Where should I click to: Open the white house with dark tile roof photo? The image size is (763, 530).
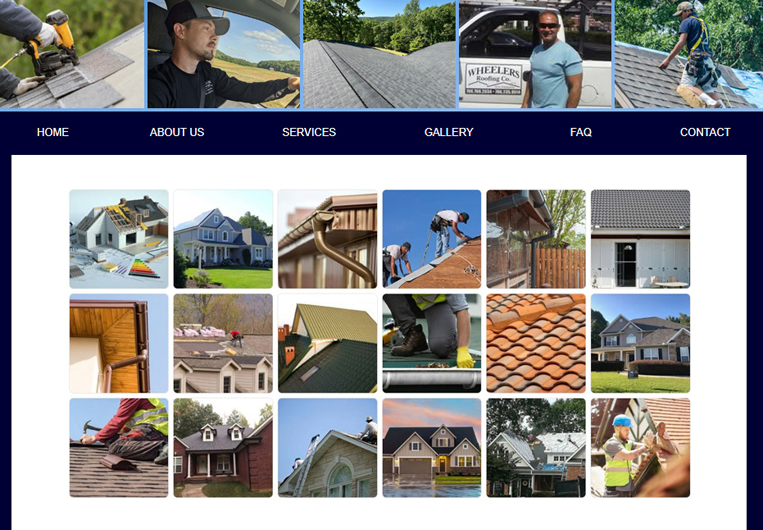pos(640,239)
